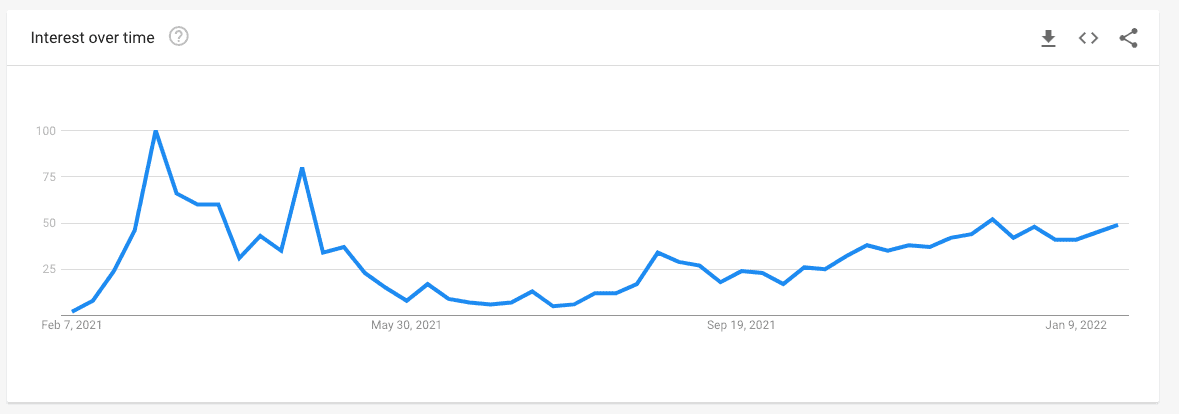The image size is (1179, 414).
Task: Click the 75 y-axis label
Action: click(50, 177)
